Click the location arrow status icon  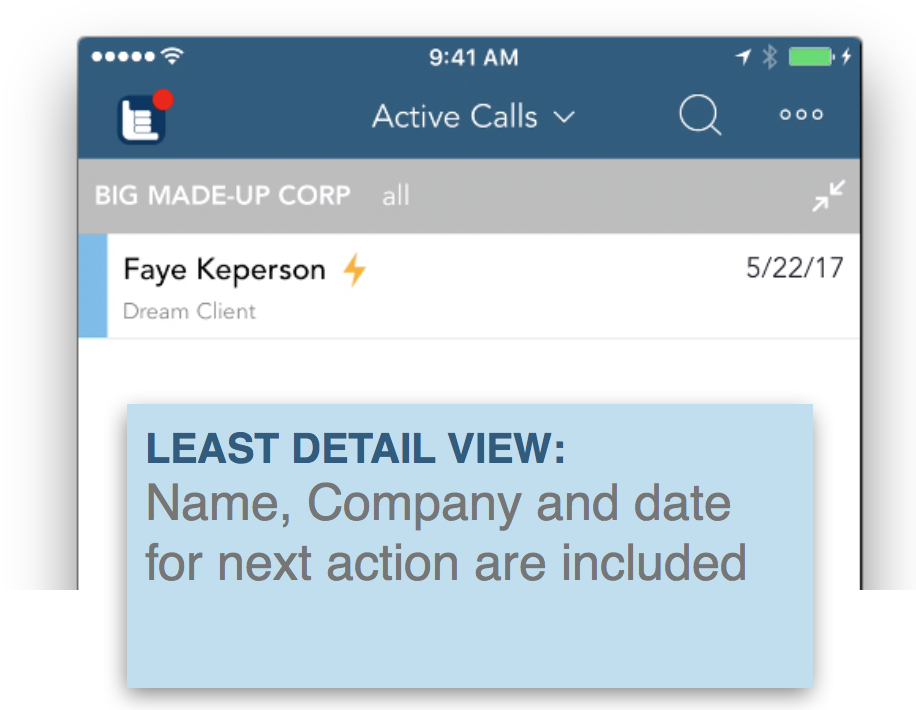pyautogui.click(x=743, y=57)
